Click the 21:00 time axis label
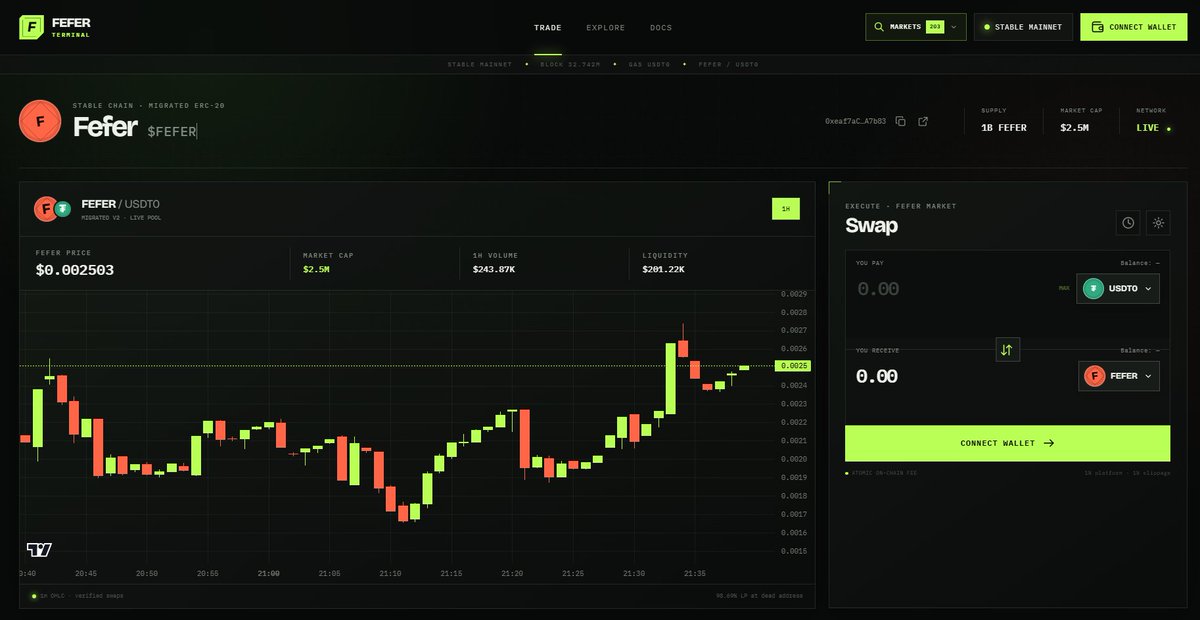This screenshot has height=620, width=1200. pos(269,574)
